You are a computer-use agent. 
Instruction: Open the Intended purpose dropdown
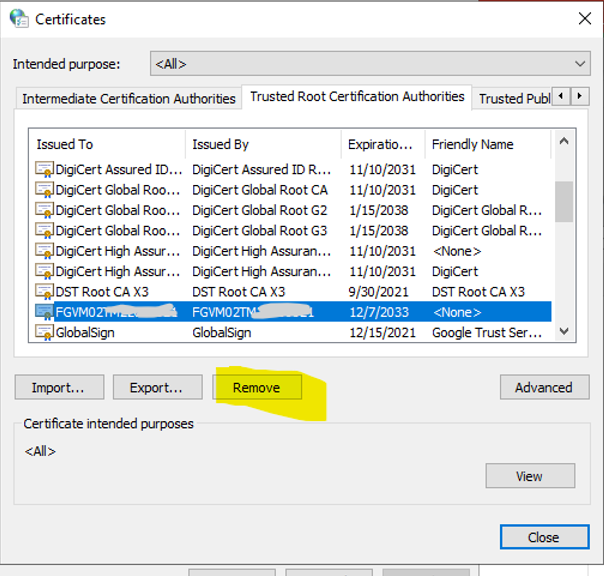click(x=370, y=64)
